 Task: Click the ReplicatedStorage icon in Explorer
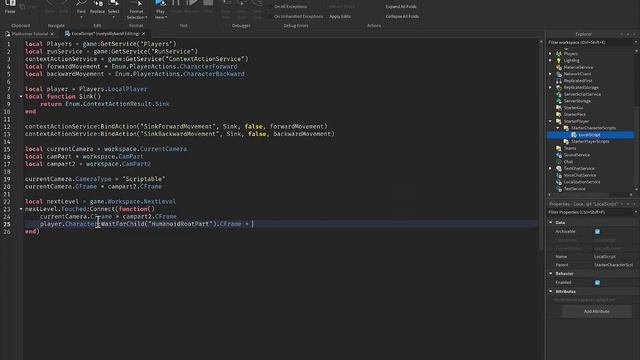click(559, 87)
